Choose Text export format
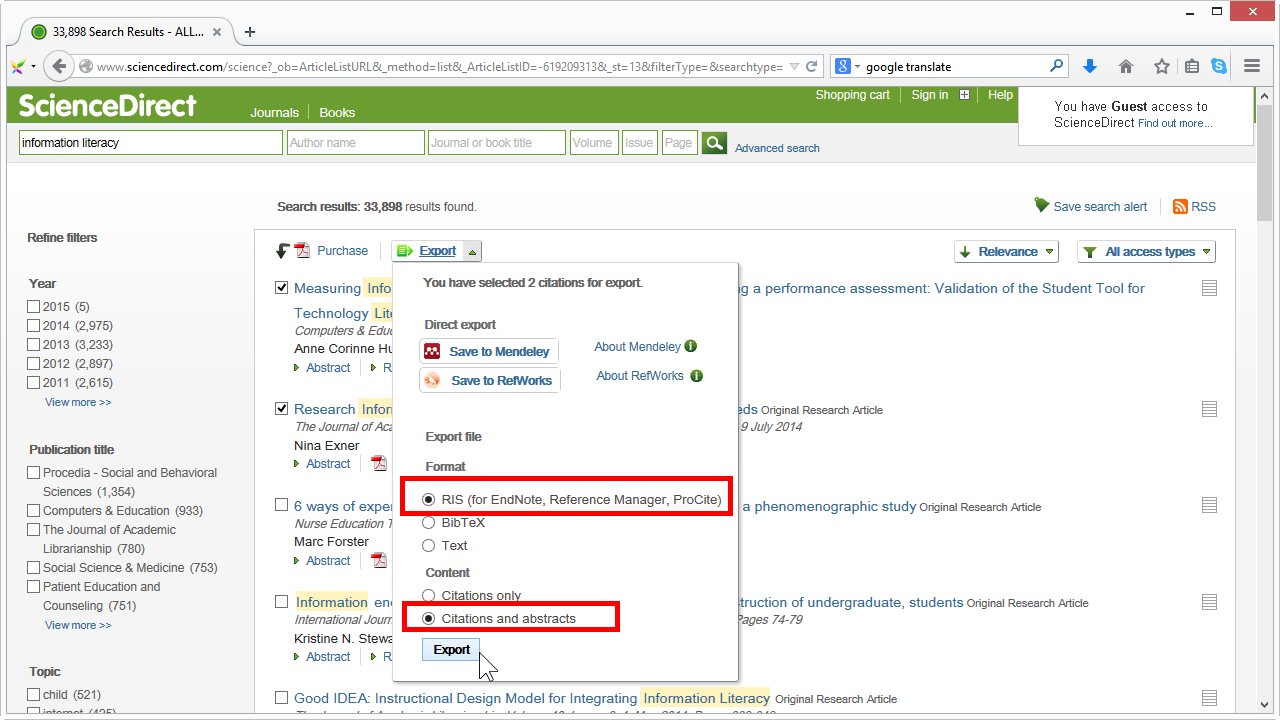The image size is (1280, 720). coord(429,545)
